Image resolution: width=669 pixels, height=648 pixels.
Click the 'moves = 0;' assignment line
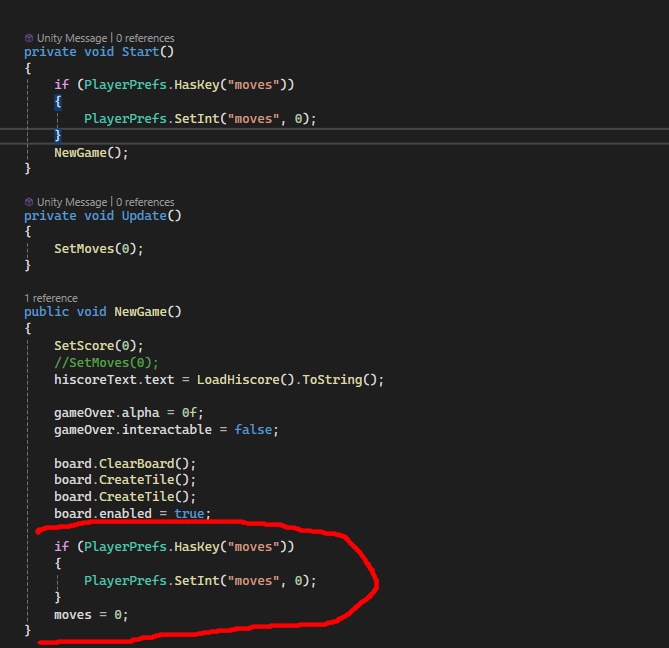91,615
